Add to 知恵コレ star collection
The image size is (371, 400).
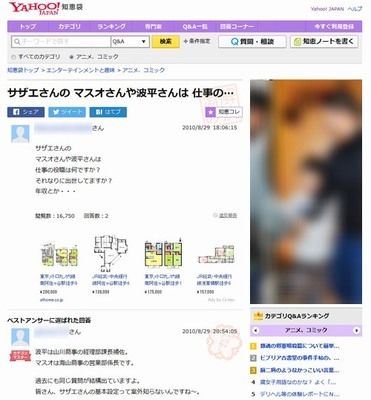point(224,112)
